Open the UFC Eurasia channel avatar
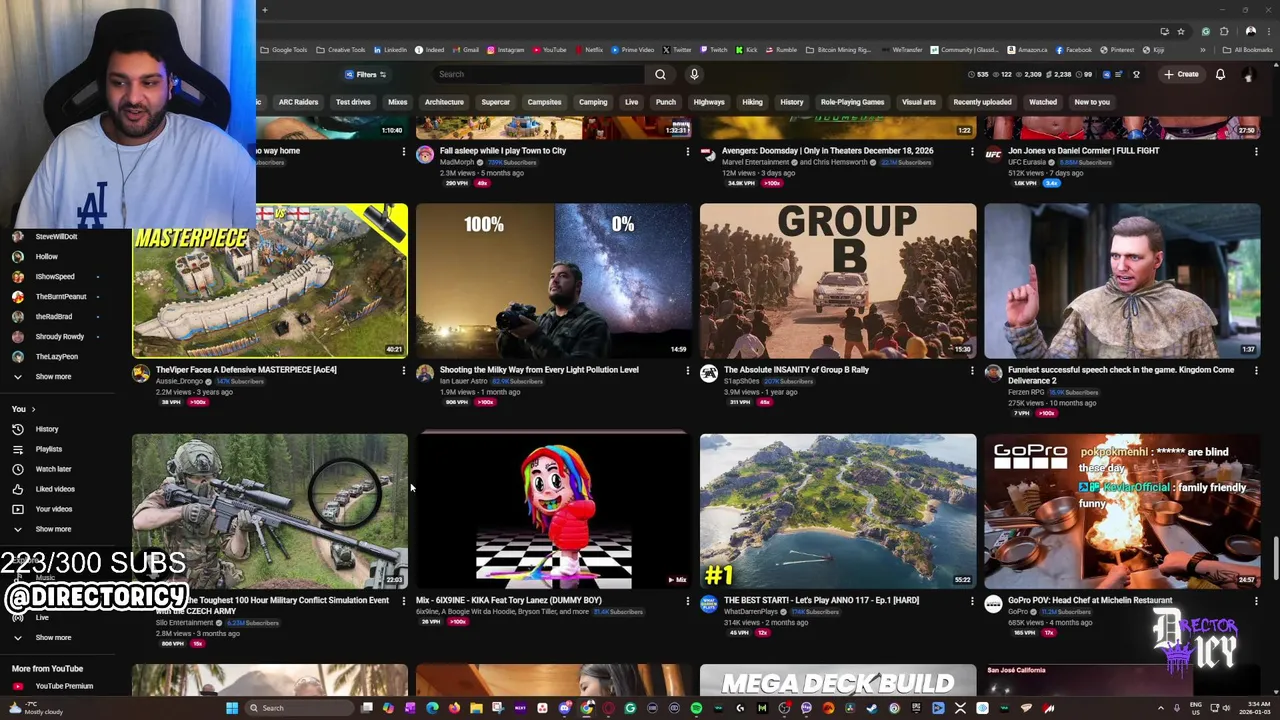 [x=993, y=154]
